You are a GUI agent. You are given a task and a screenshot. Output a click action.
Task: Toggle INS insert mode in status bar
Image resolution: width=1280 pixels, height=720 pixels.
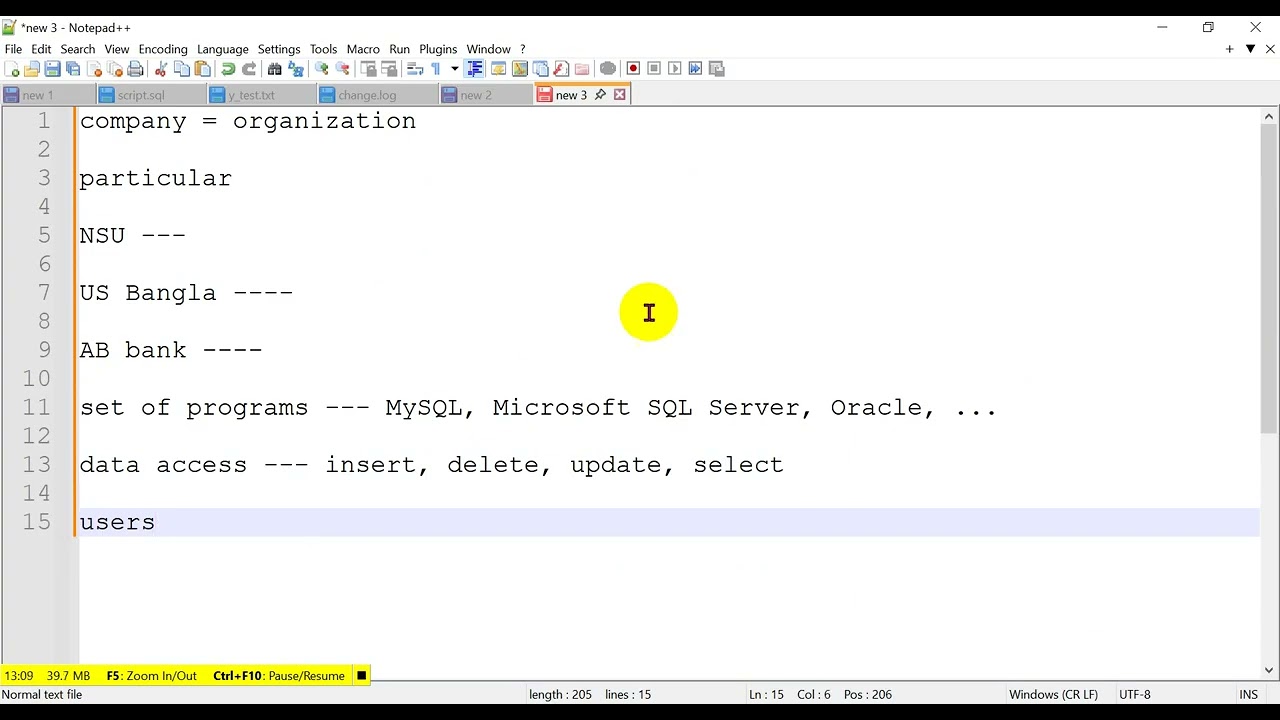(1249, 694)
